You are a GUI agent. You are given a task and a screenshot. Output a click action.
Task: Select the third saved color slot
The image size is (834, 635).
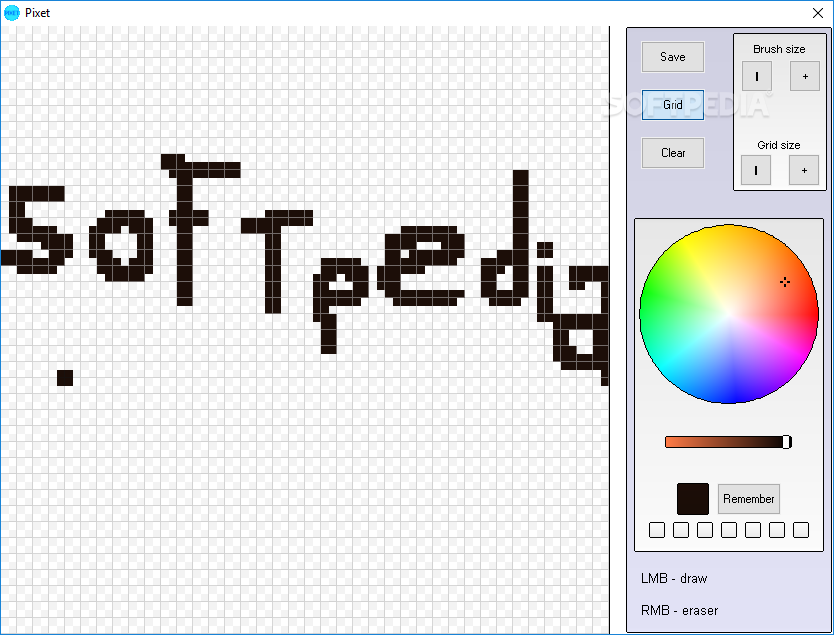(705, 530)
